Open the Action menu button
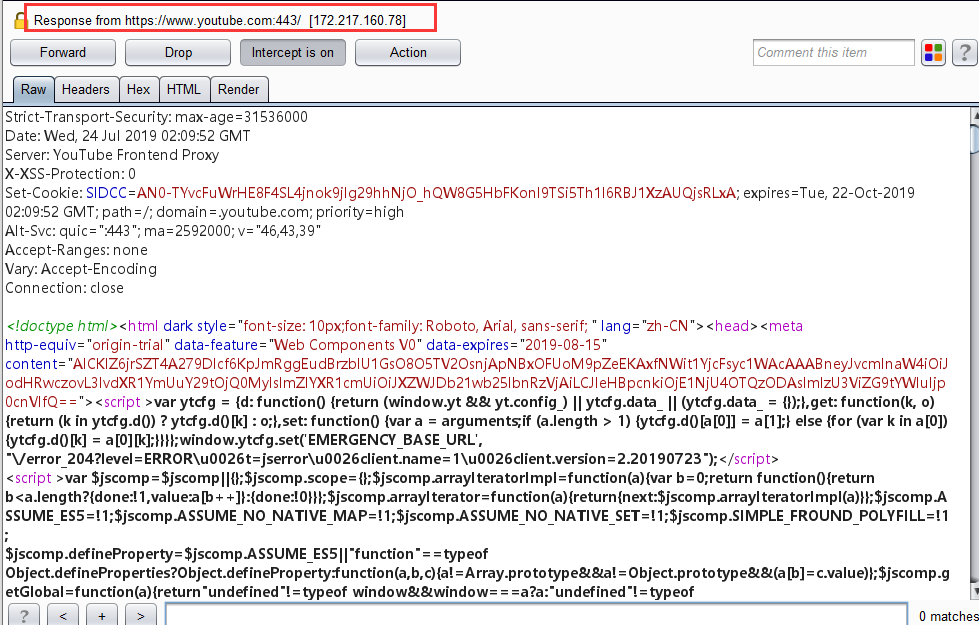 [x=408, y=52]
